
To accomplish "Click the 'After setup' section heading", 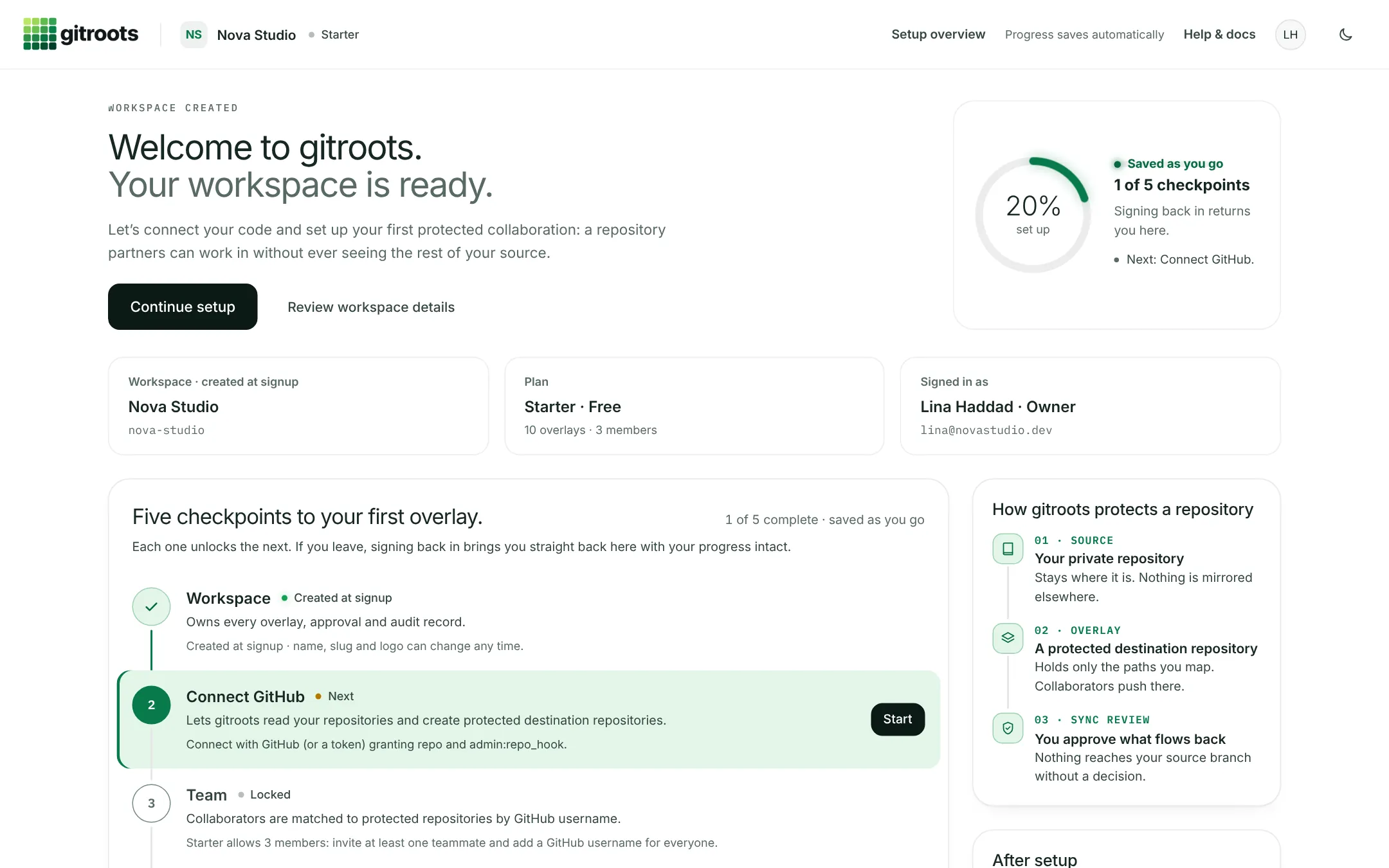I will tap(1035, 860).
